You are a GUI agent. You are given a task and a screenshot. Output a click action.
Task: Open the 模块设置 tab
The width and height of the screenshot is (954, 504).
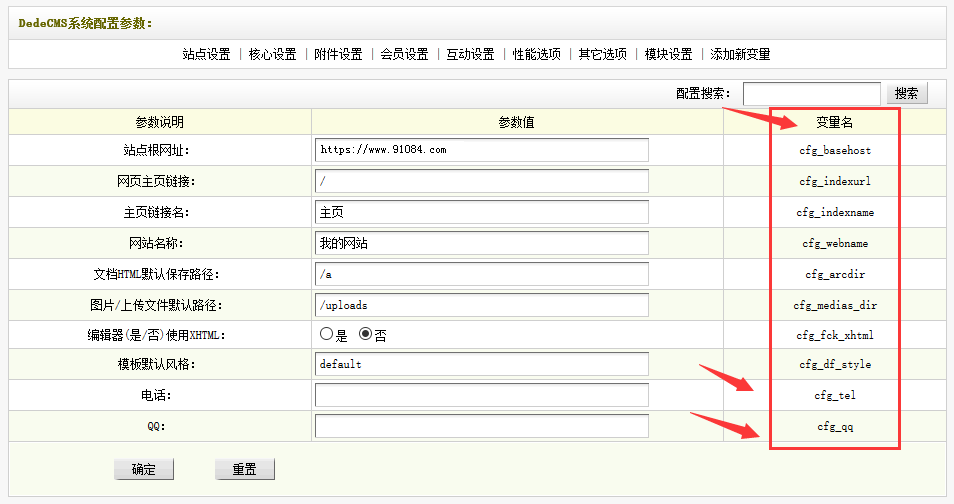point(669,54)
